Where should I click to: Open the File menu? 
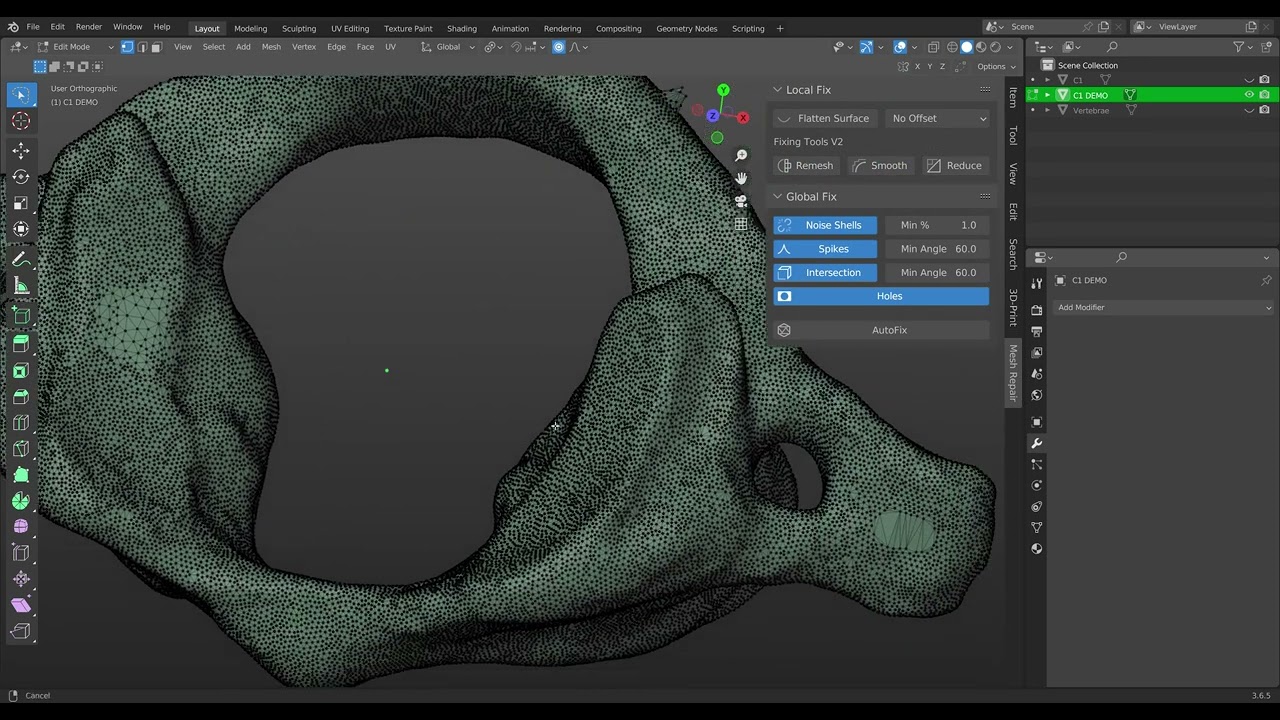33,28
